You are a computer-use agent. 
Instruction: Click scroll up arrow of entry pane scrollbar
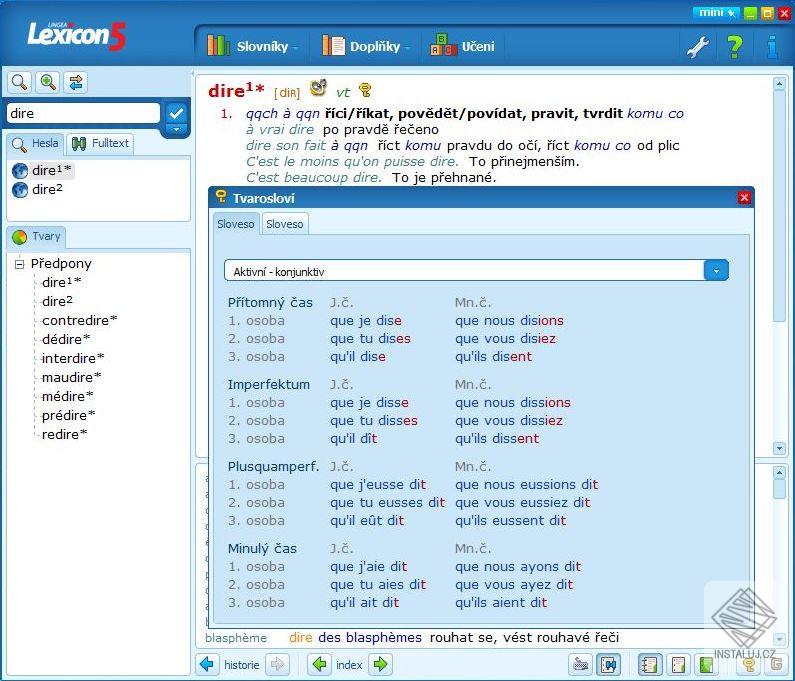(779, 84)
